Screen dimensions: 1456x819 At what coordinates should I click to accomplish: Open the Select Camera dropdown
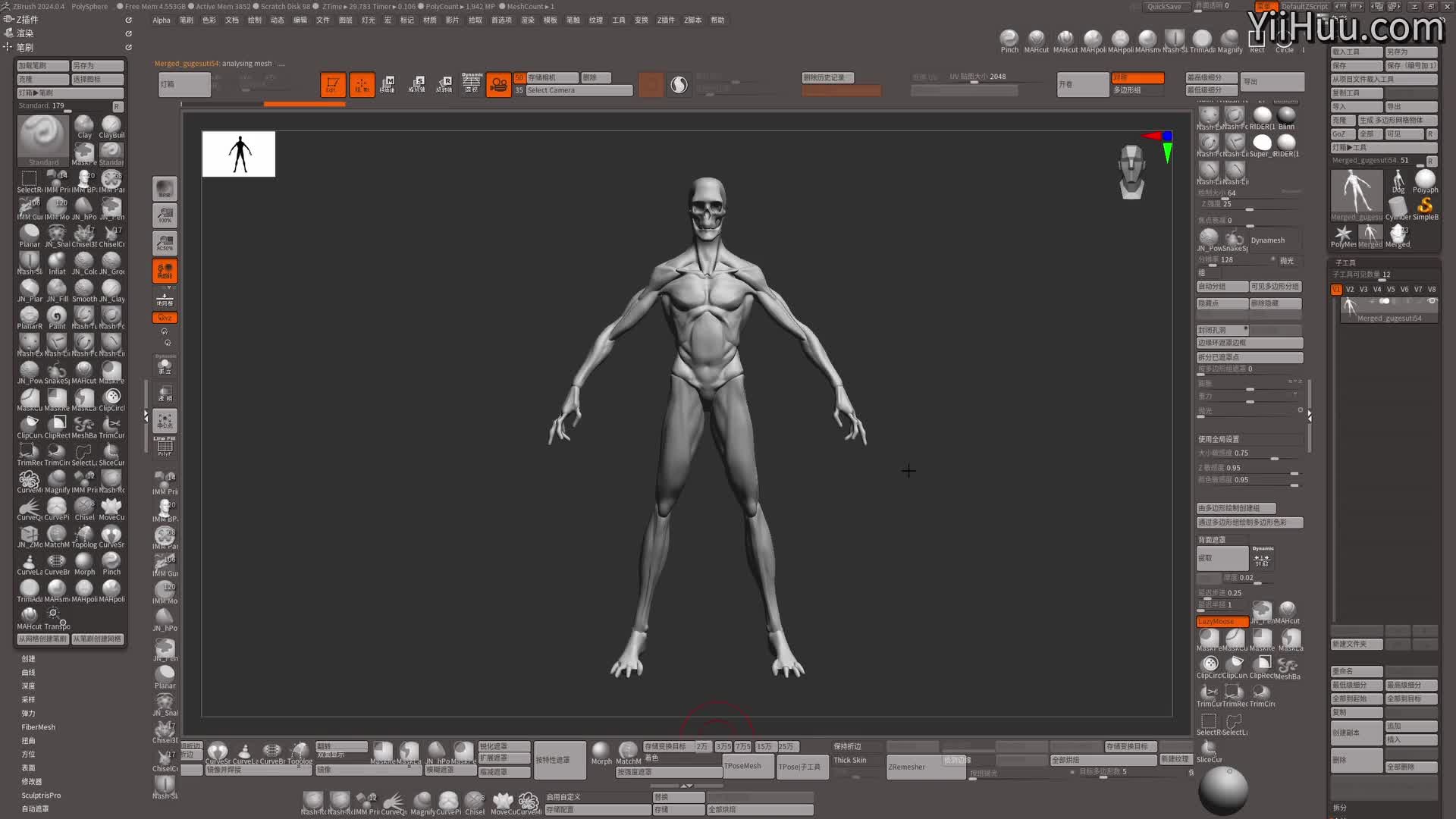(579, 90)
